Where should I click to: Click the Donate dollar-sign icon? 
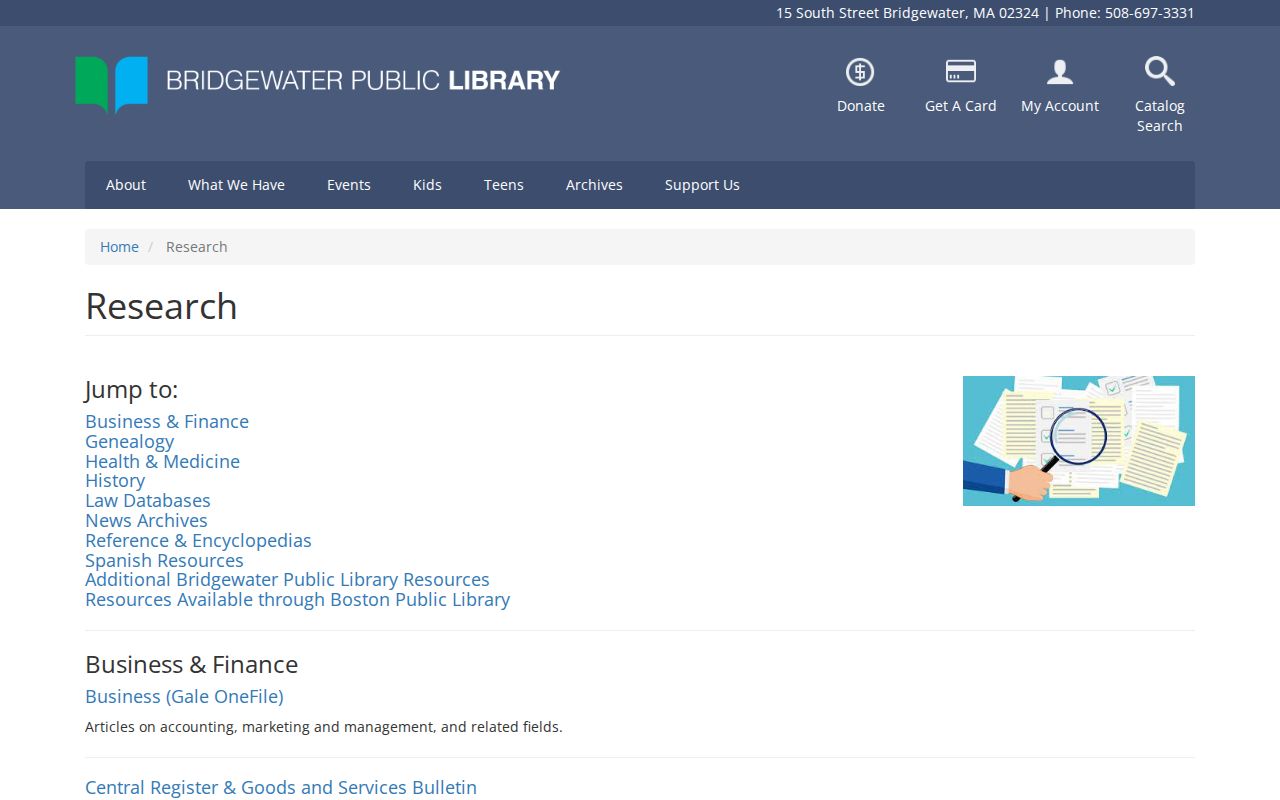(860, 72)
